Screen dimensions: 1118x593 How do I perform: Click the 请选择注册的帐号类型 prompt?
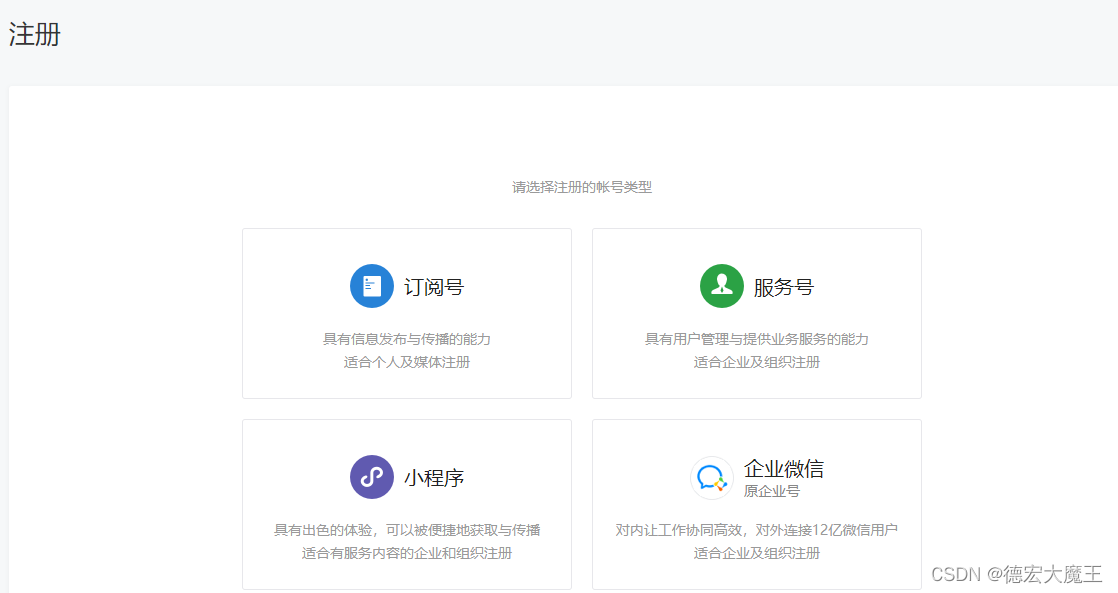[582, 187]
